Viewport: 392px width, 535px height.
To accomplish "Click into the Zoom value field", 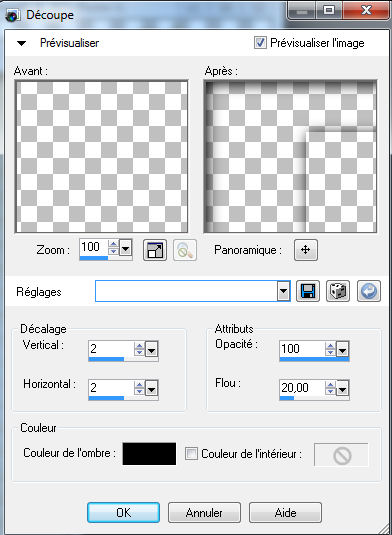I will pyautogui.click(x=94, y=247).
